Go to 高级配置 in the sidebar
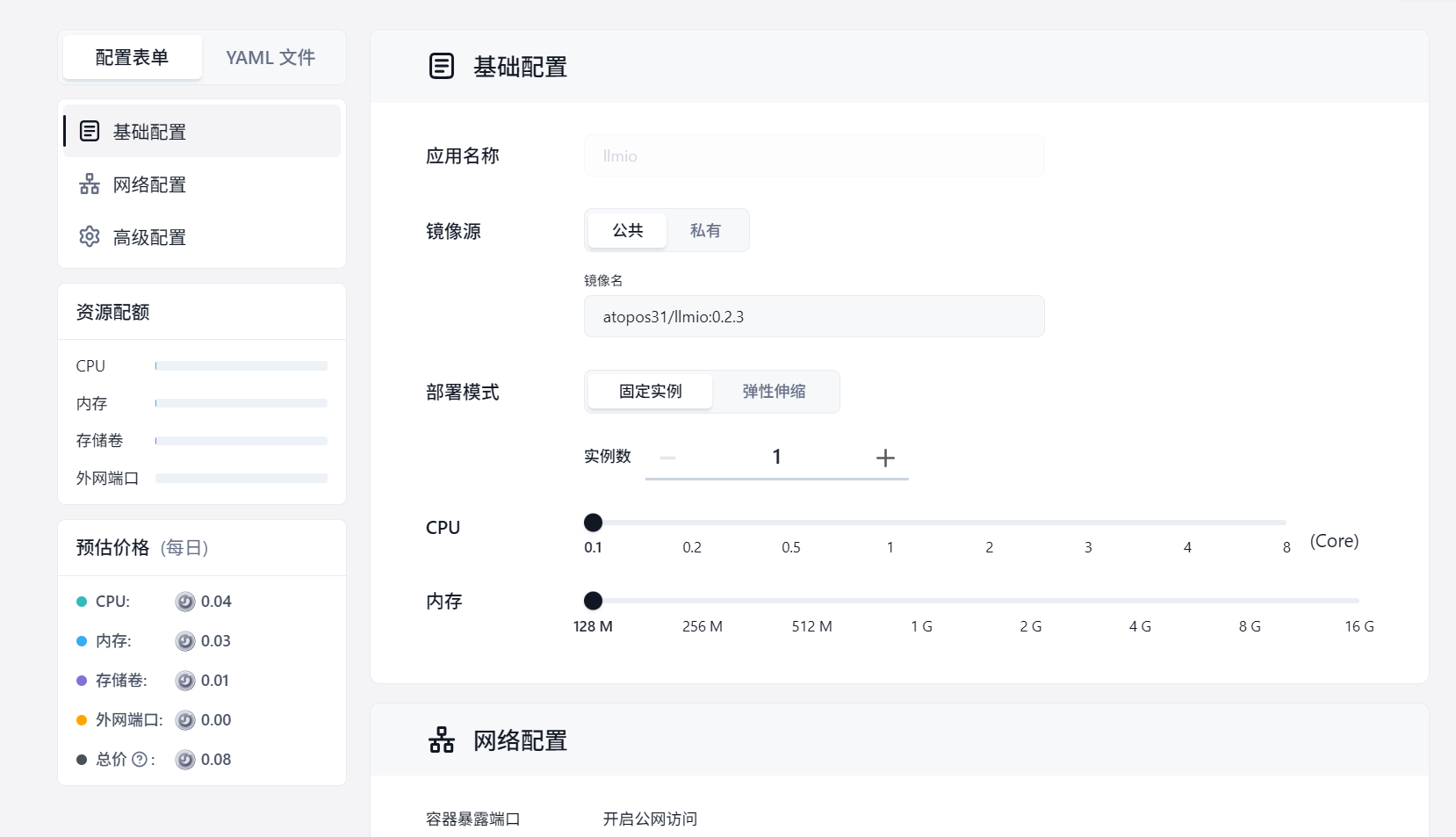Image resolution: width=1456 pixels, height=837 pixels. point(149,237)
